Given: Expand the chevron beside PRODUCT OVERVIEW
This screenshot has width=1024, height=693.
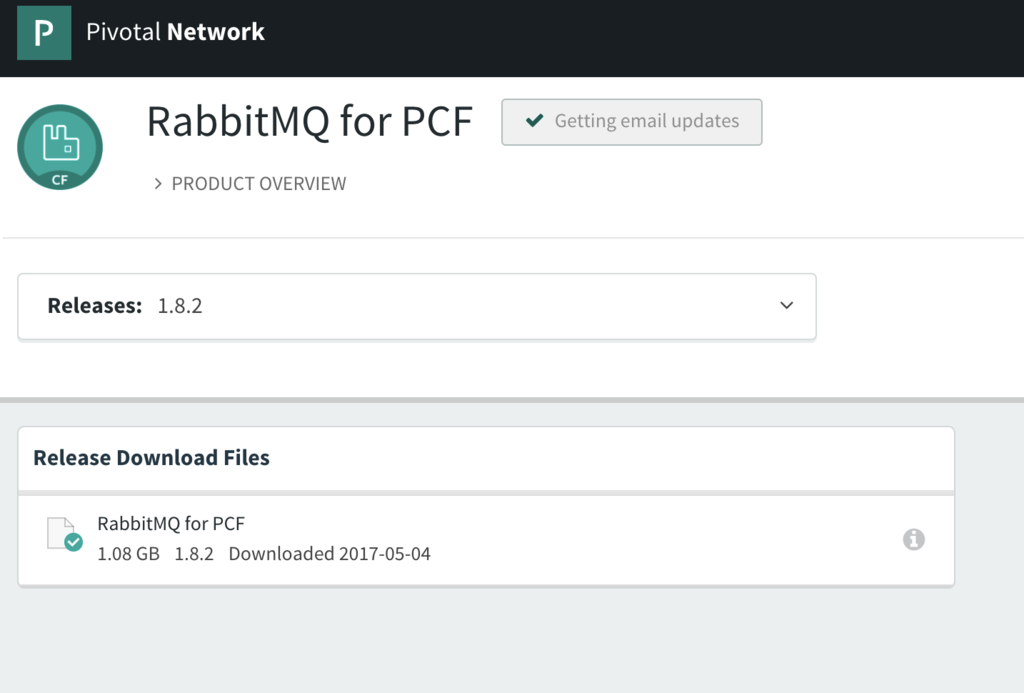Looking at the screenshot, I should (x=158, y=184).
